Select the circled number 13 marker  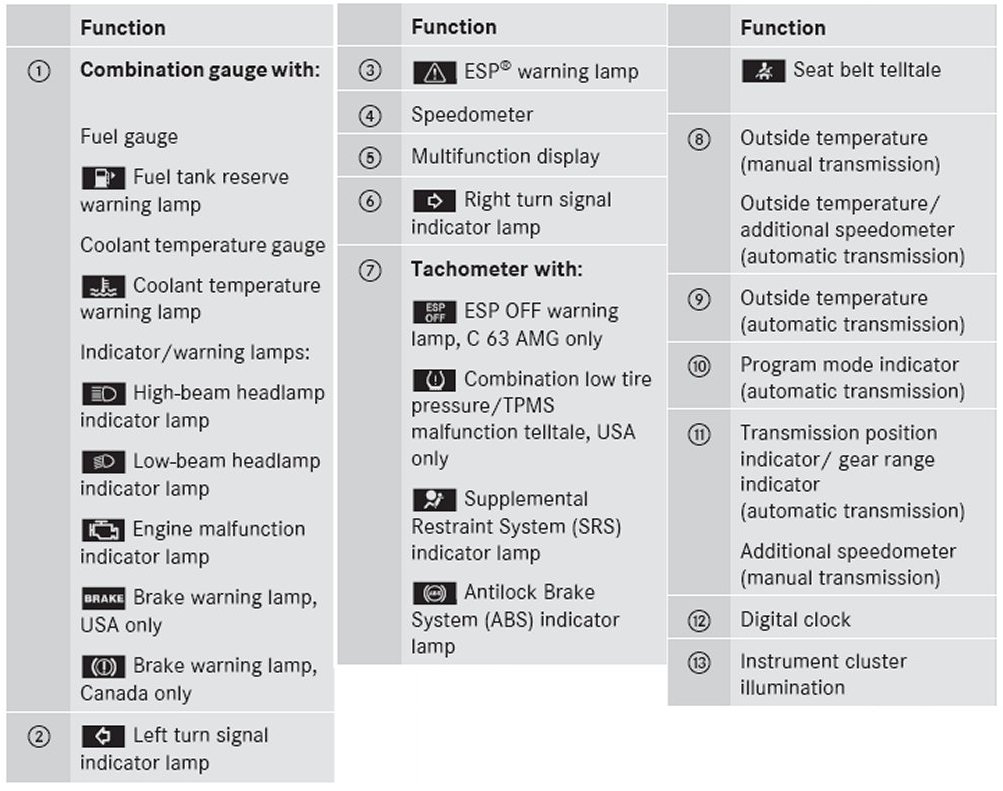pyautogui.click(x=699, y=662)
